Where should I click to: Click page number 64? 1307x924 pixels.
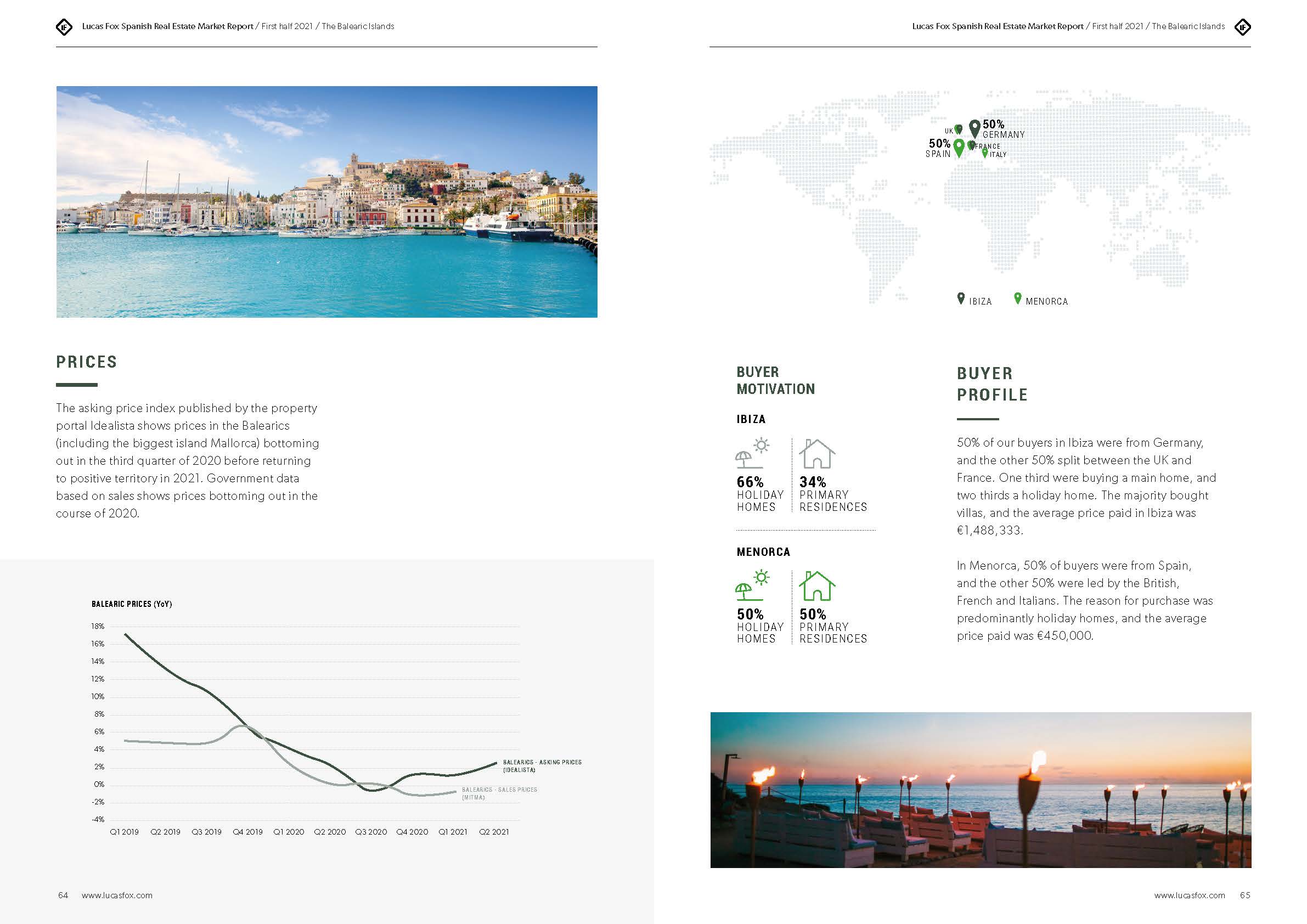tap(63, 895)
